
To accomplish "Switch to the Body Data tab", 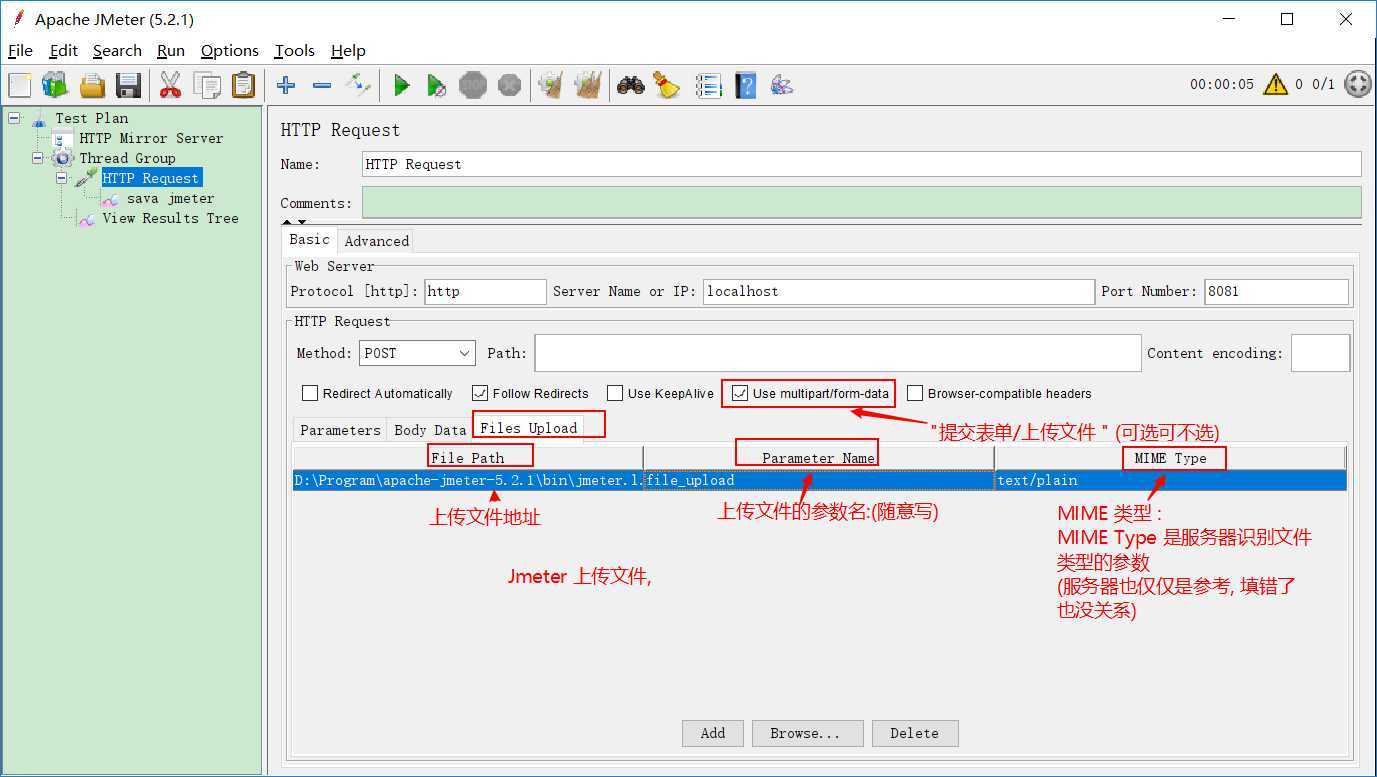I will [x=430, y=430].
